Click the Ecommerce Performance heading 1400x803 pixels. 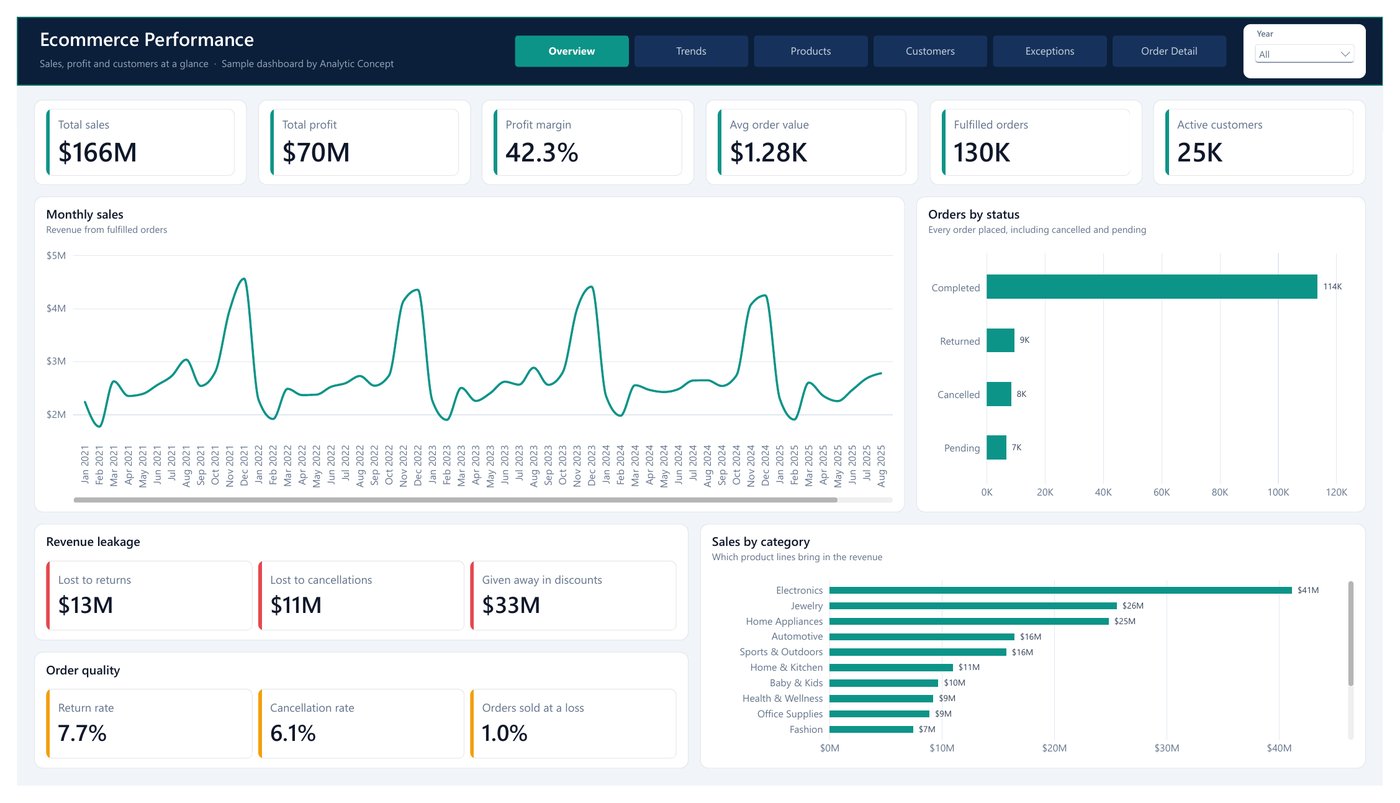[147, 40]
